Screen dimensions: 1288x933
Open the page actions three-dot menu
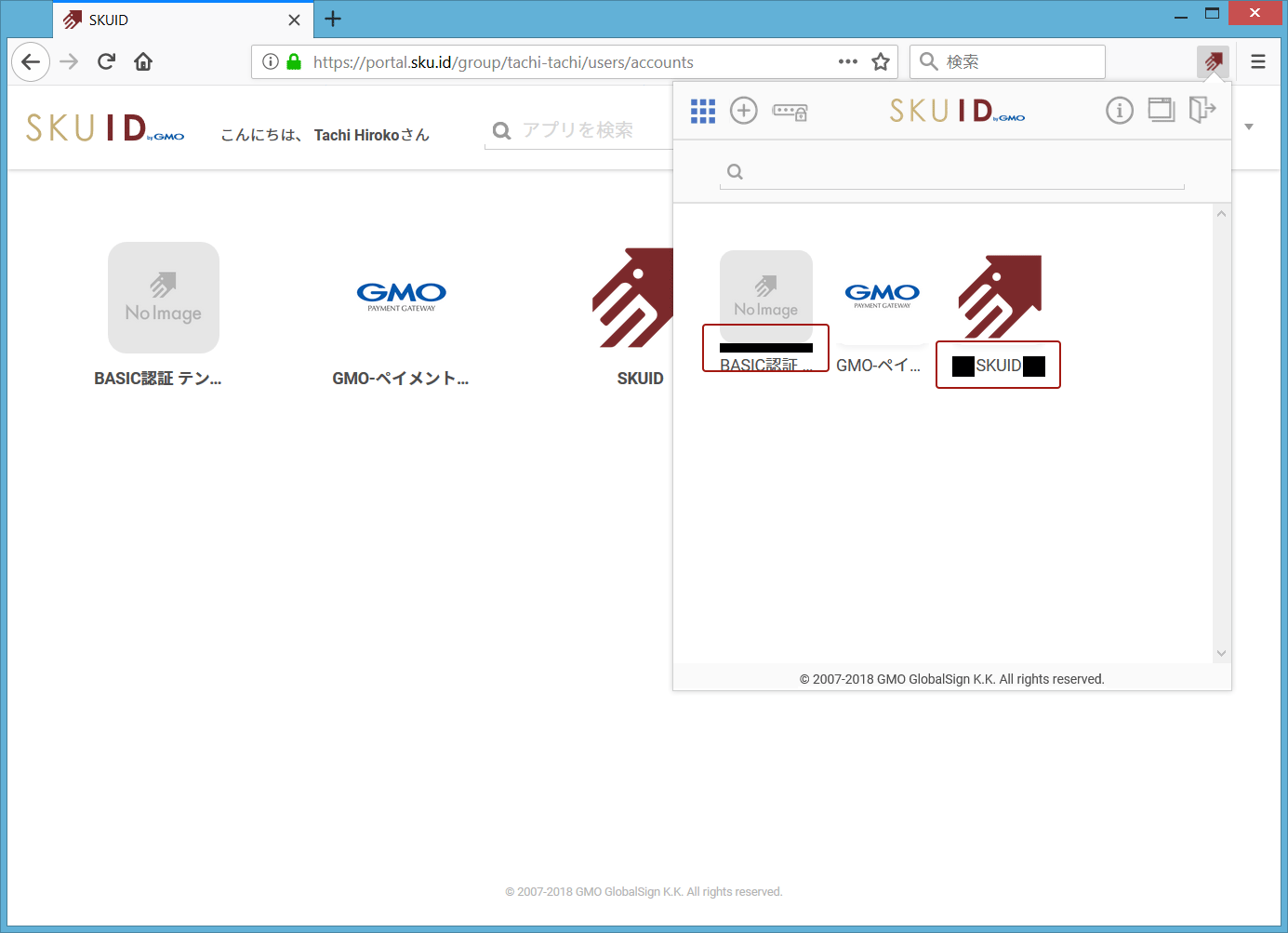pos(847,62)
